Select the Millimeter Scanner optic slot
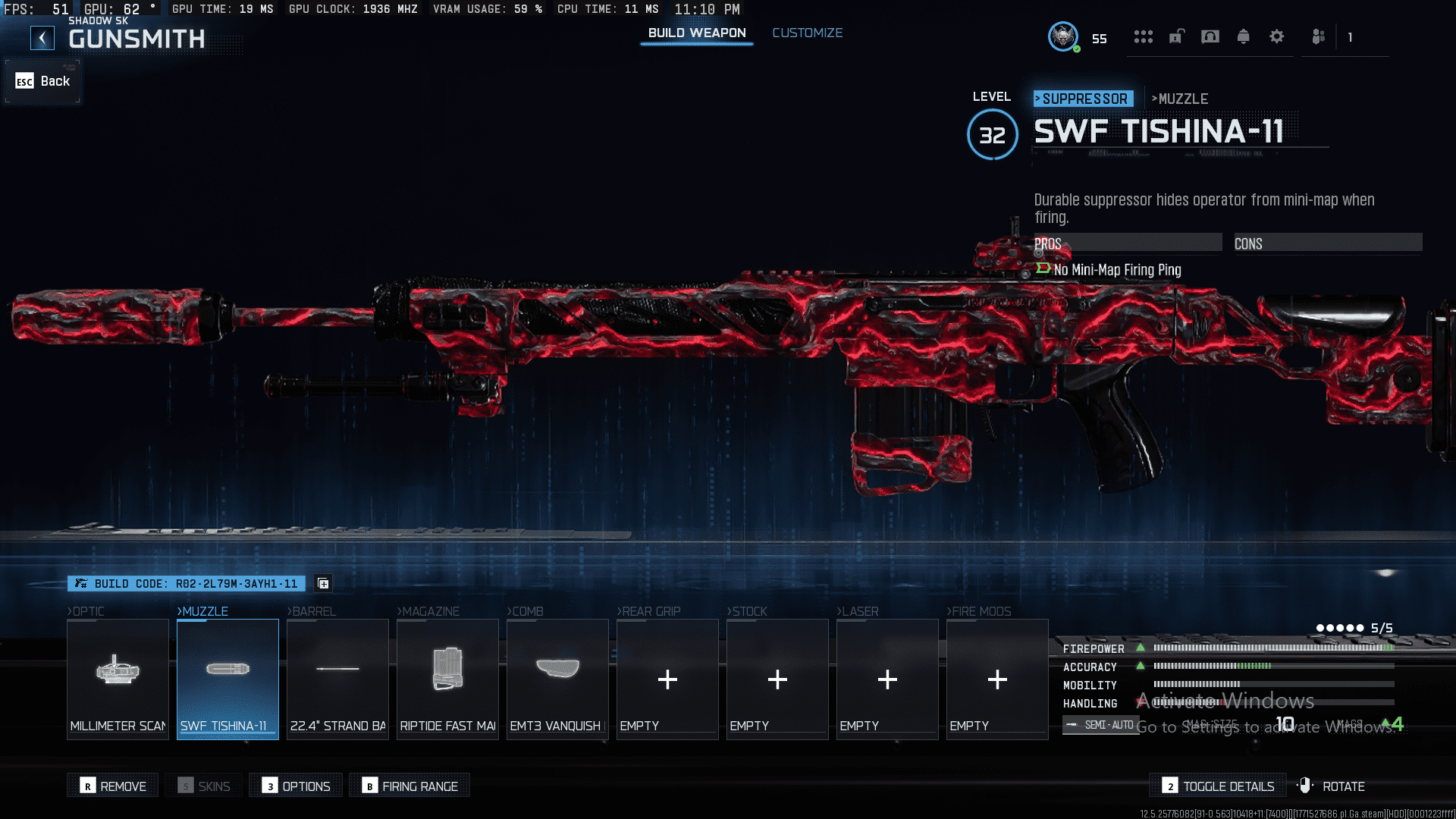Image resolution: width=1456 pixels, height=819 pixels. (118, 679)
